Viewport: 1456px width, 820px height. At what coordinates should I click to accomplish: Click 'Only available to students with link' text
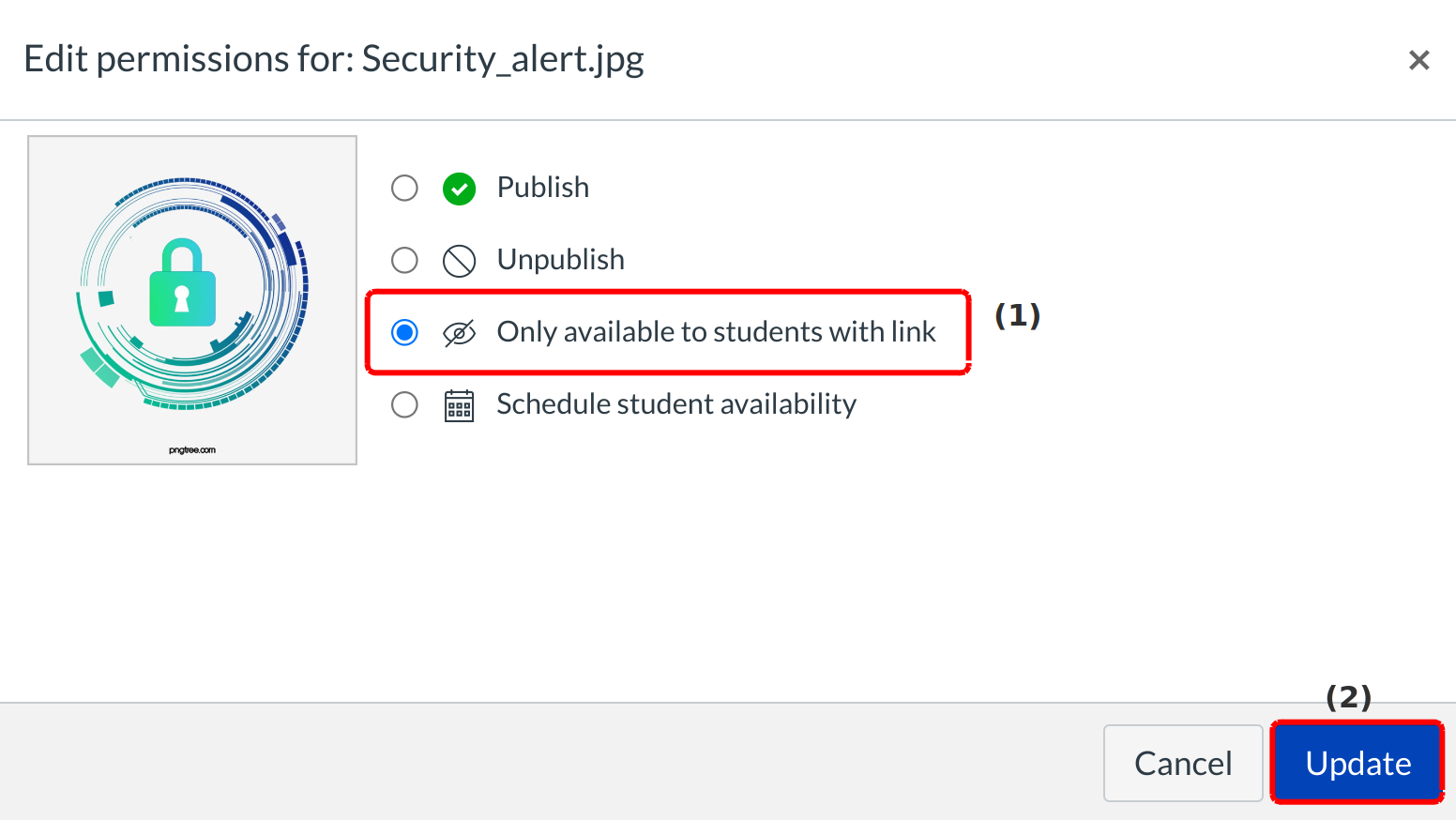coord(716,332)
